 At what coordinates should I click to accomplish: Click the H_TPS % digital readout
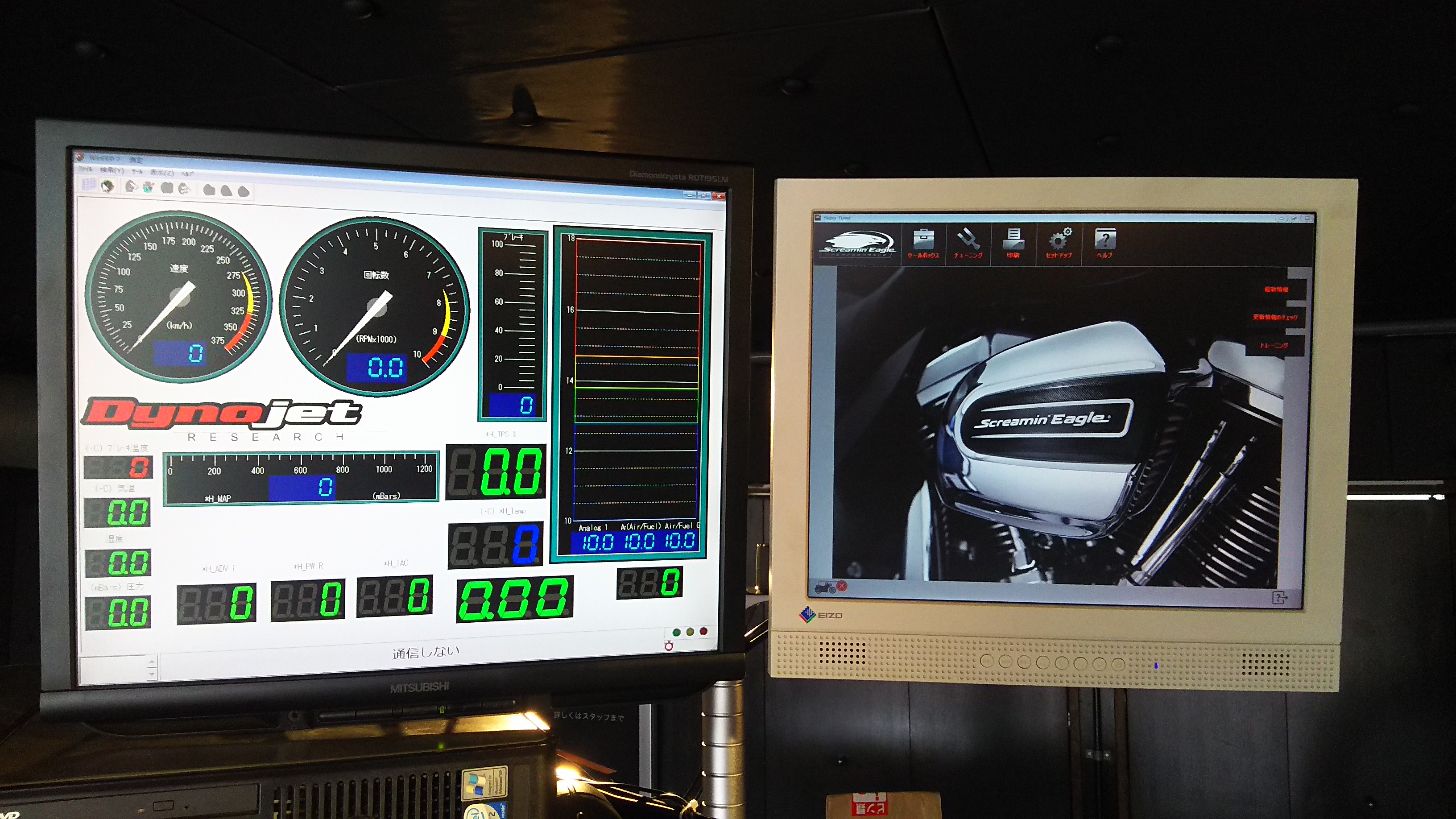click(496, 472)
